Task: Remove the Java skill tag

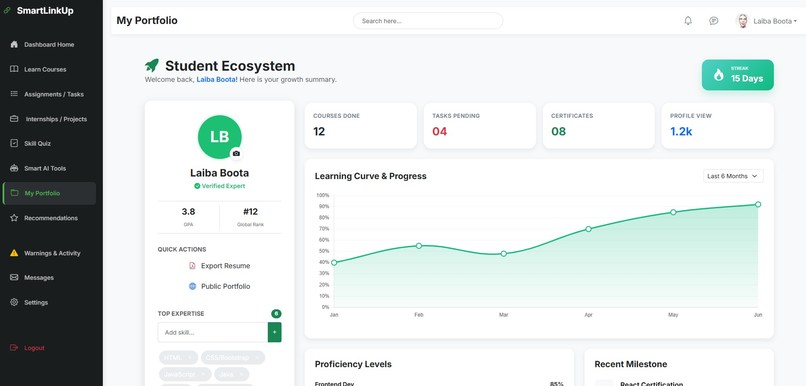Action: (x=241, y=374)
